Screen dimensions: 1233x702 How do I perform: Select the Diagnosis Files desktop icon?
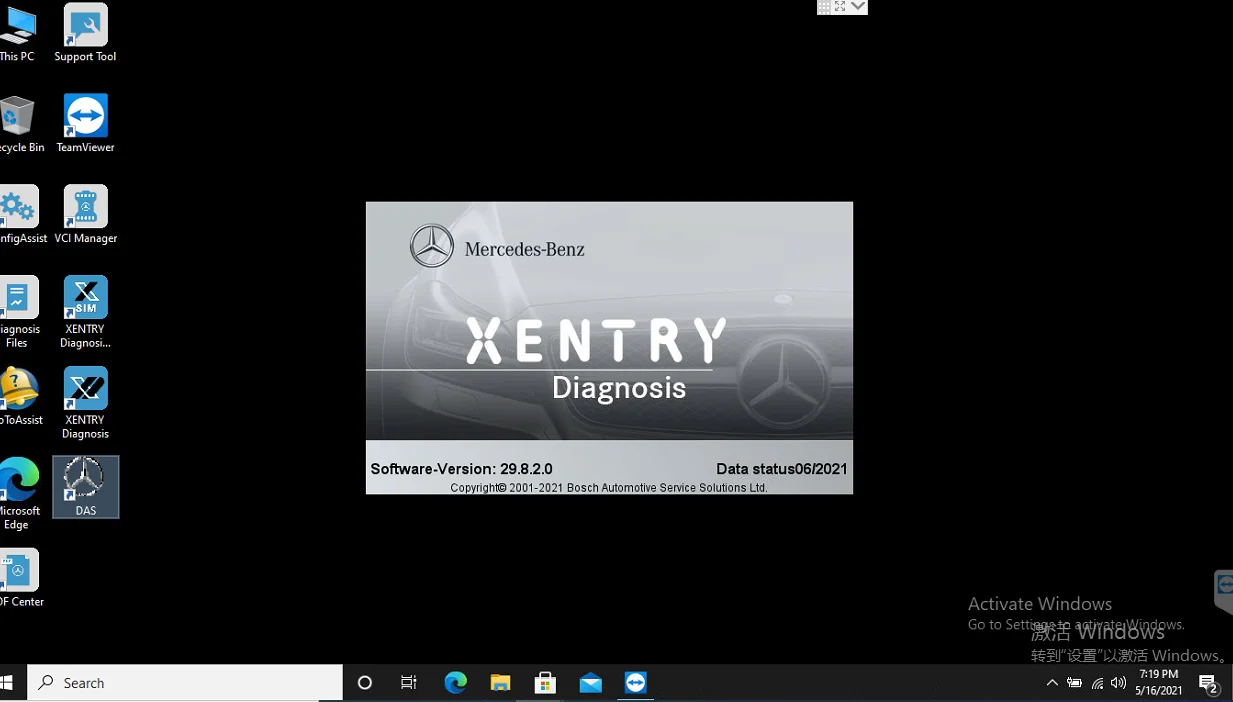pos(18,312)
